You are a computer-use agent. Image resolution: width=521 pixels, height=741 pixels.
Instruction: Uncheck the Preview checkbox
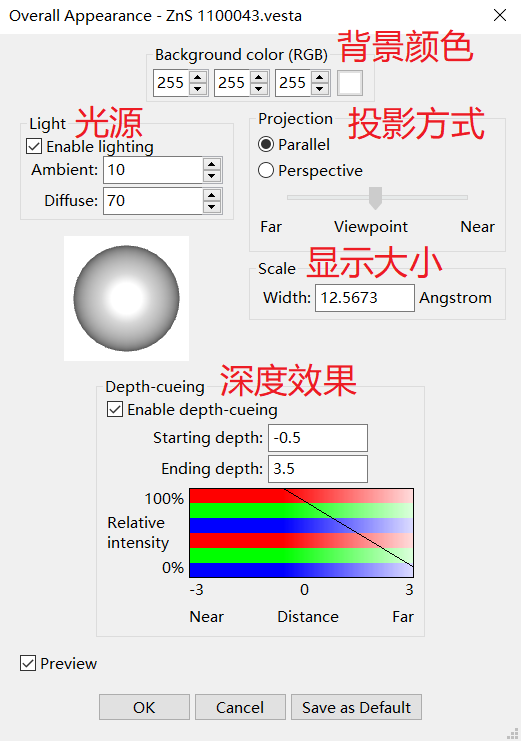(28, 663)
